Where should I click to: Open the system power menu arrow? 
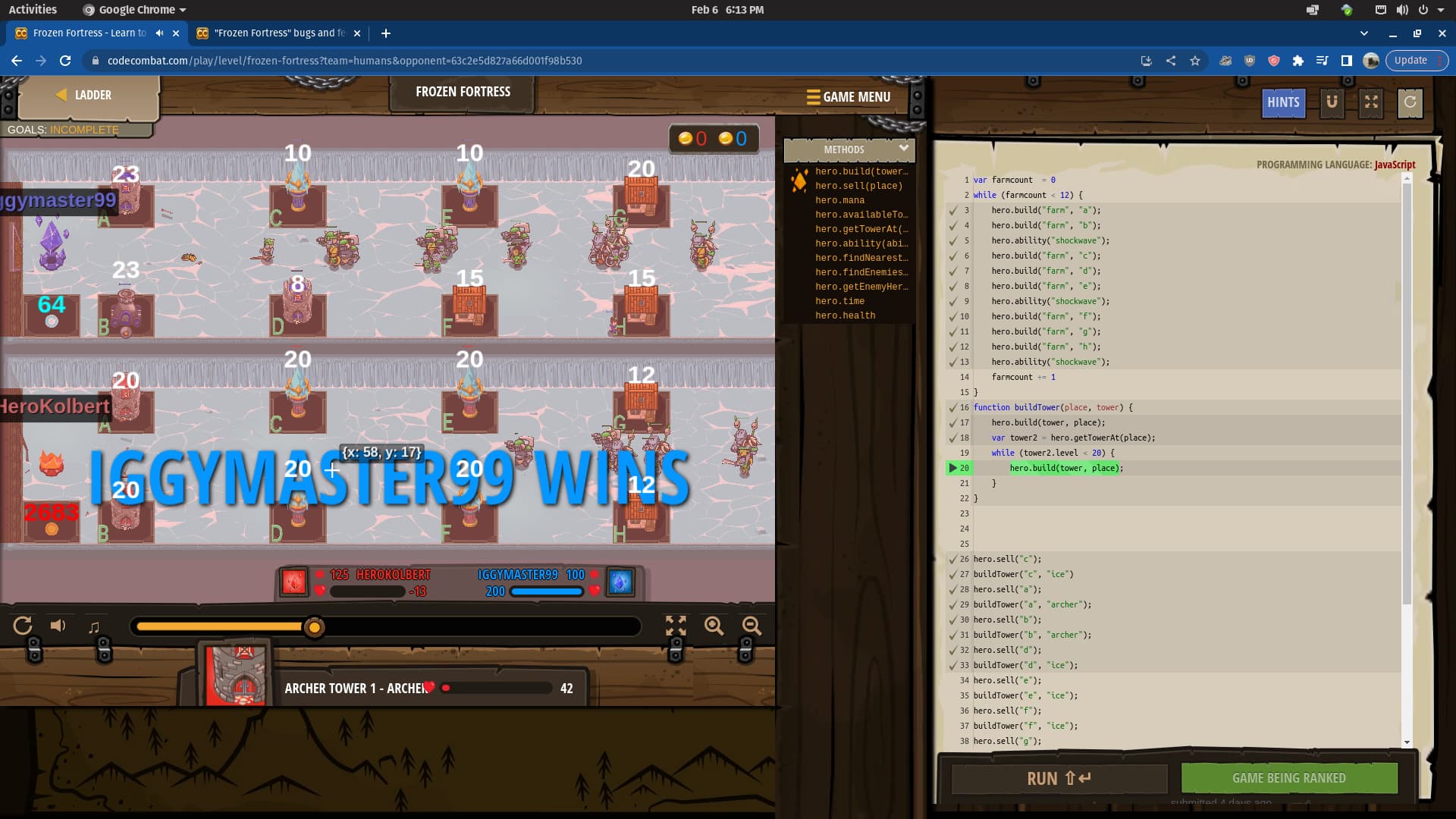pyautogui.click(x=1441, y=10)
